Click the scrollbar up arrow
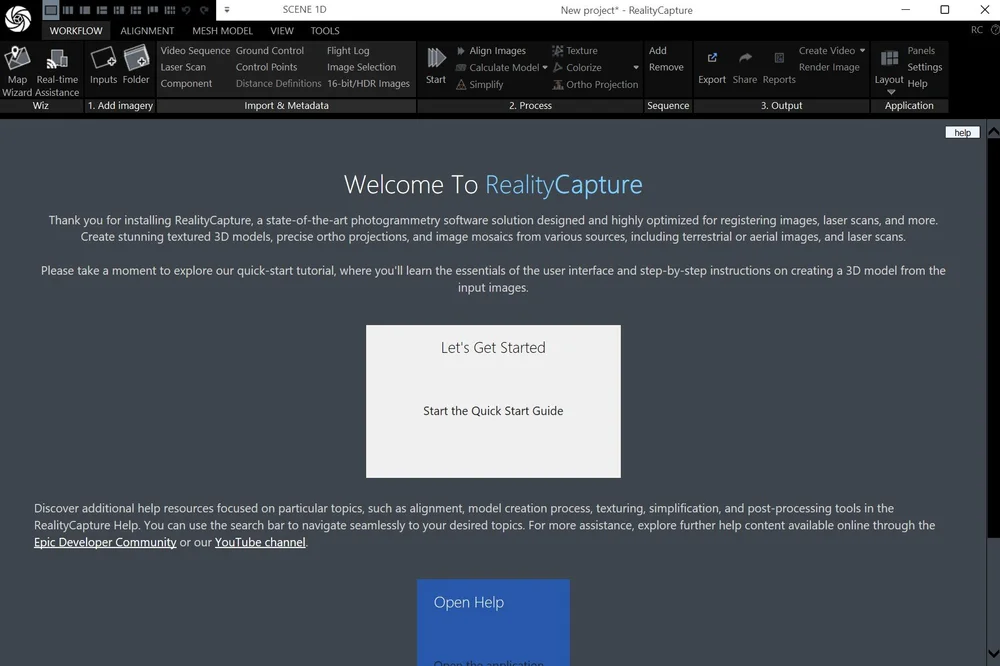 [x=994, y=132]
